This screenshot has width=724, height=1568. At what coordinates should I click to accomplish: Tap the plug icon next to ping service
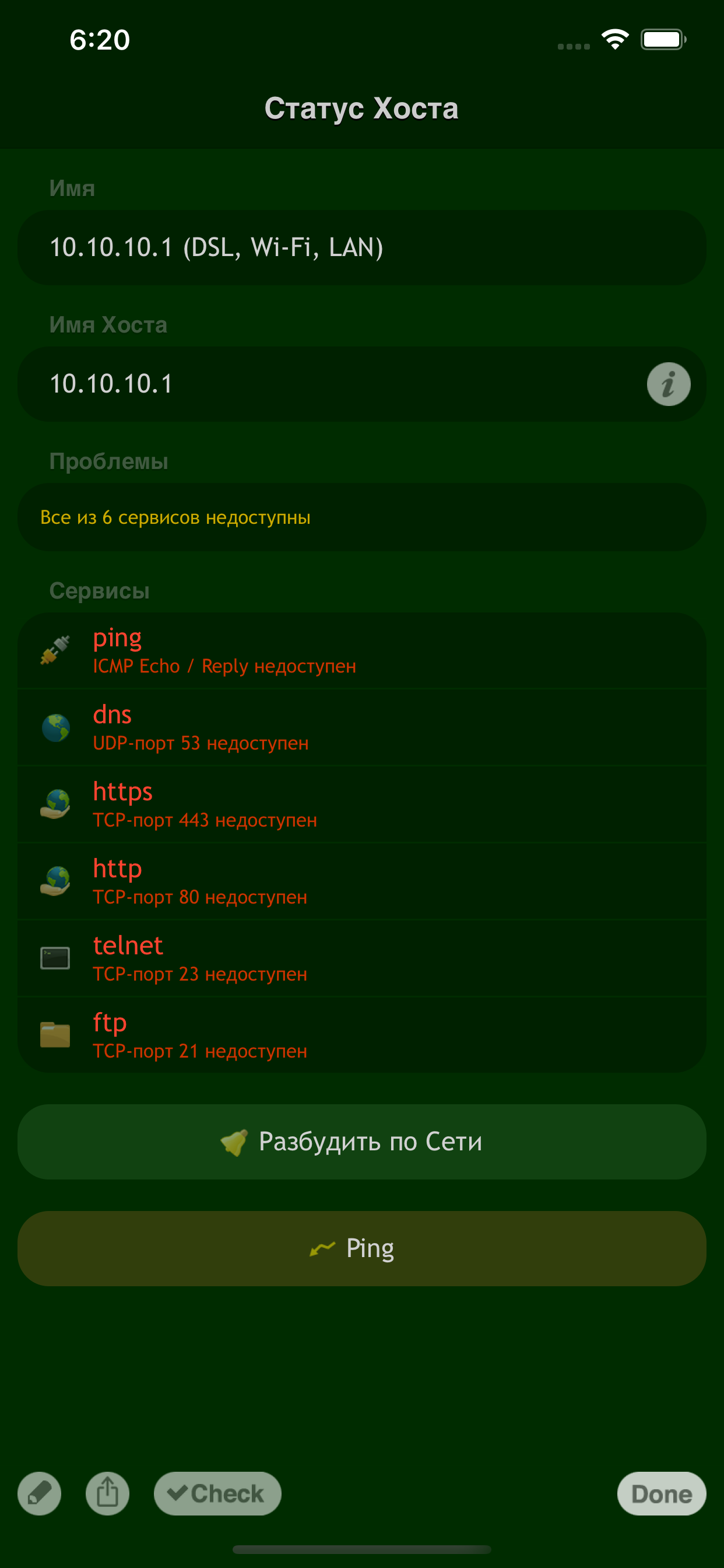[x=55, y=650]
